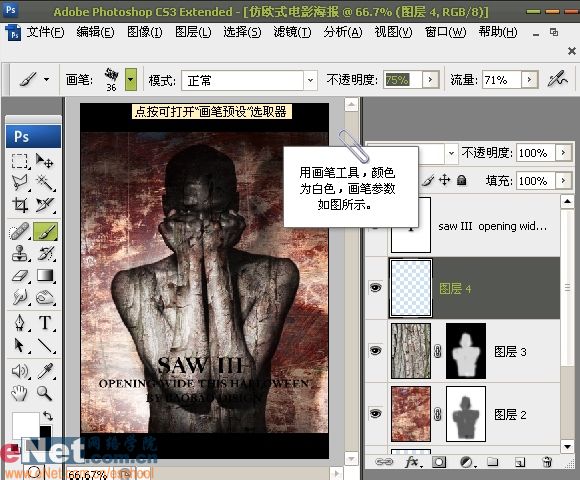Viewport: 580px width, 480px height.
Task: Select the Brush tool in toolbox
Action: click(45, 231)
